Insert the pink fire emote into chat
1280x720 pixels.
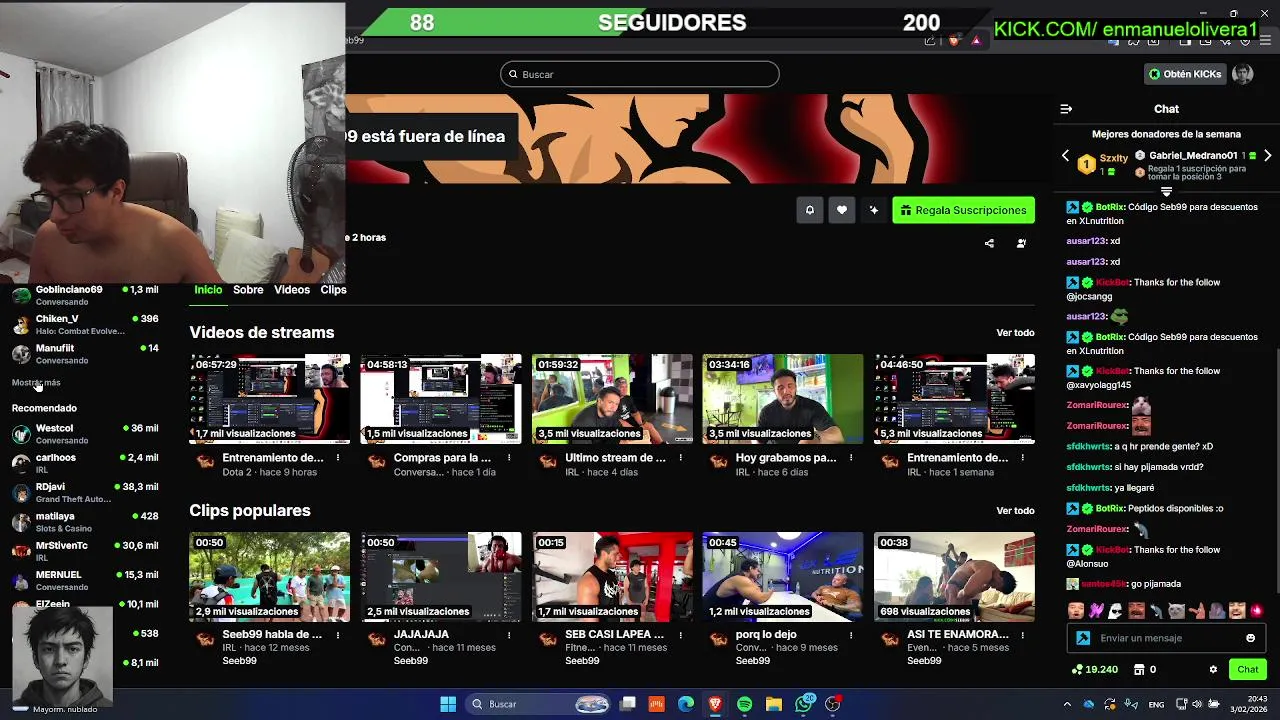pyautogui.click(x=1257, y=610)
